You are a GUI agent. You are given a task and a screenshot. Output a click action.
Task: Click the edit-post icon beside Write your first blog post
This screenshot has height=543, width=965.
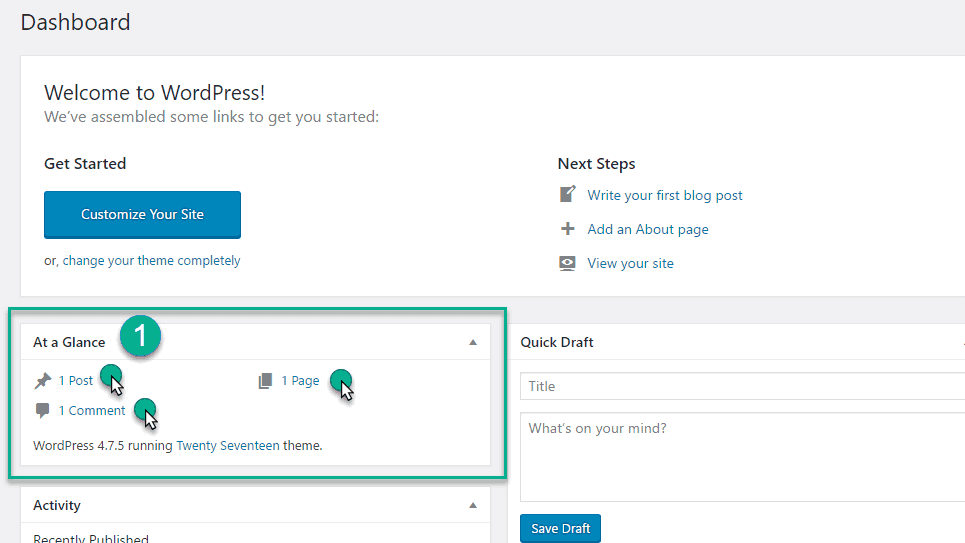coord(567,194)
